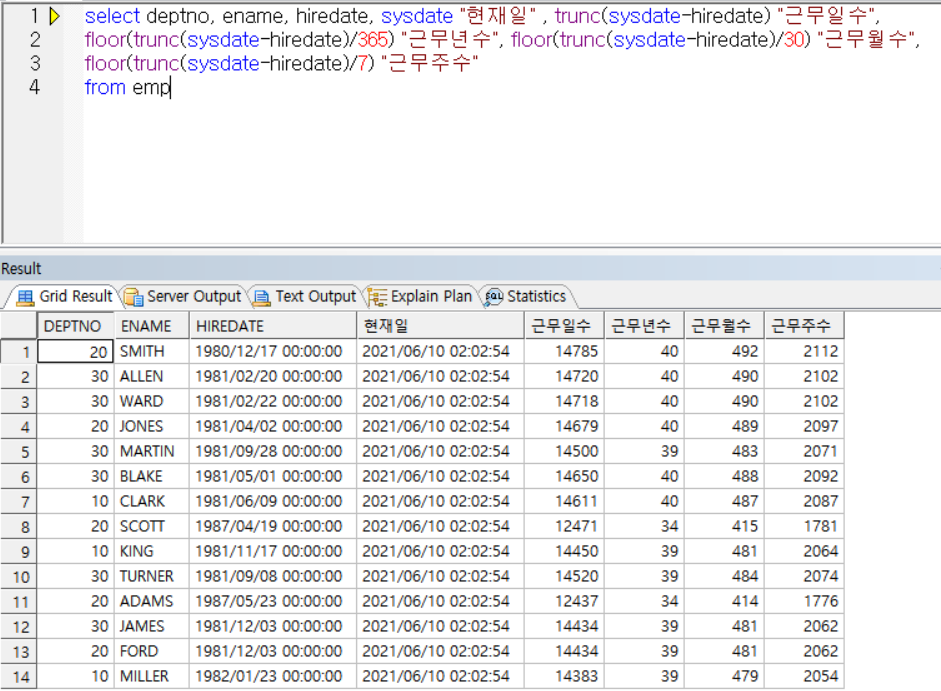Sort by the ENAME column header
The width and height of the screenshot is (941, 691).
point(152,326)
